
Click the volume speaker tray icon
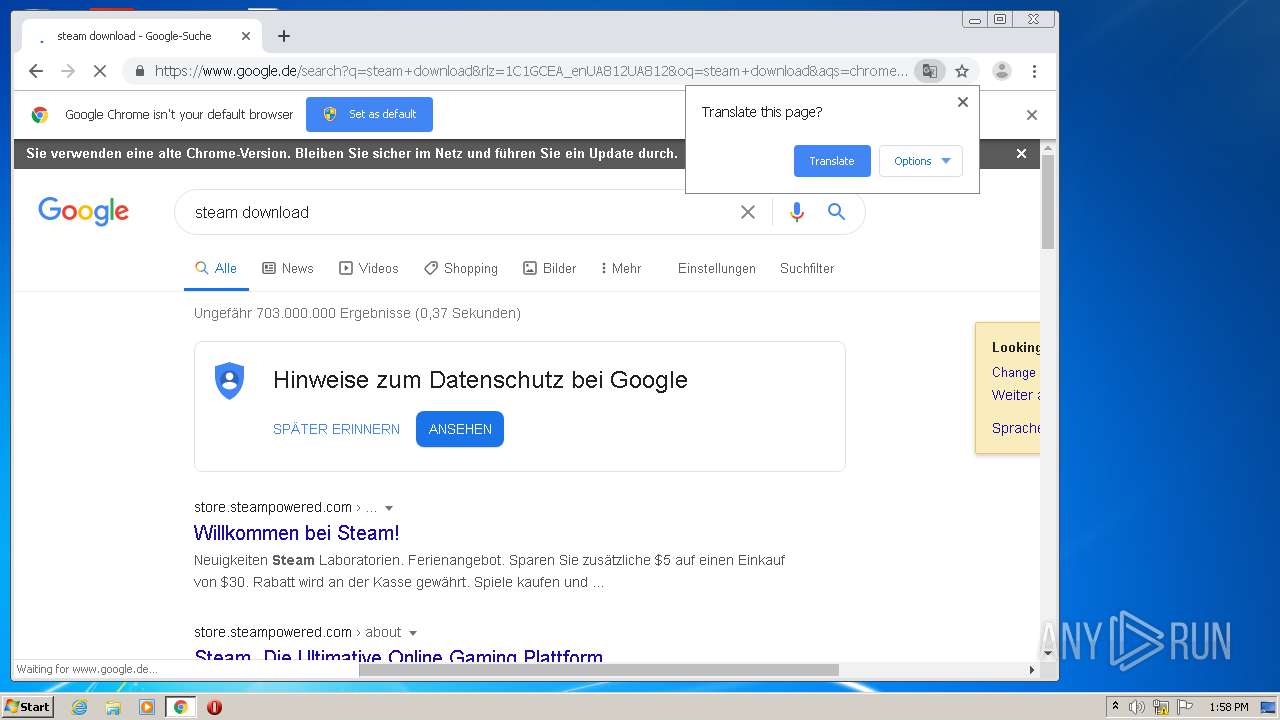click(1137, 707)
